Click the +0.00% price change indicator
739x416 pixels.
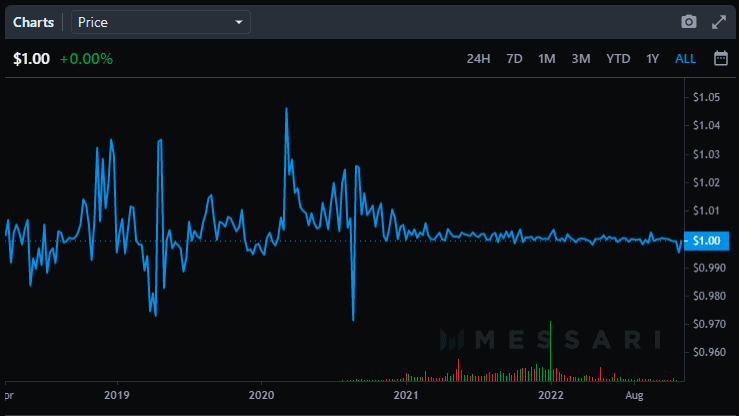pyautogui.click(x=86, y=58)
